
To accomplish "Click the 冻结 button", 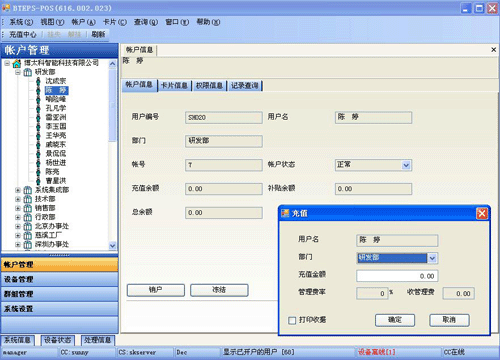I will pyautogui.click(x=219, y=290).
